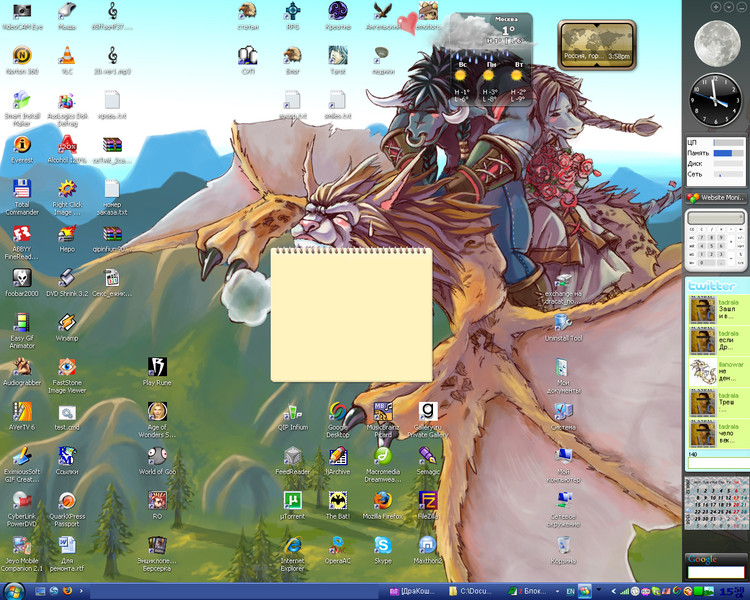Open the Uninstall Tool icon
Viewport: 750px width, 600px height.
pos(563,327)
